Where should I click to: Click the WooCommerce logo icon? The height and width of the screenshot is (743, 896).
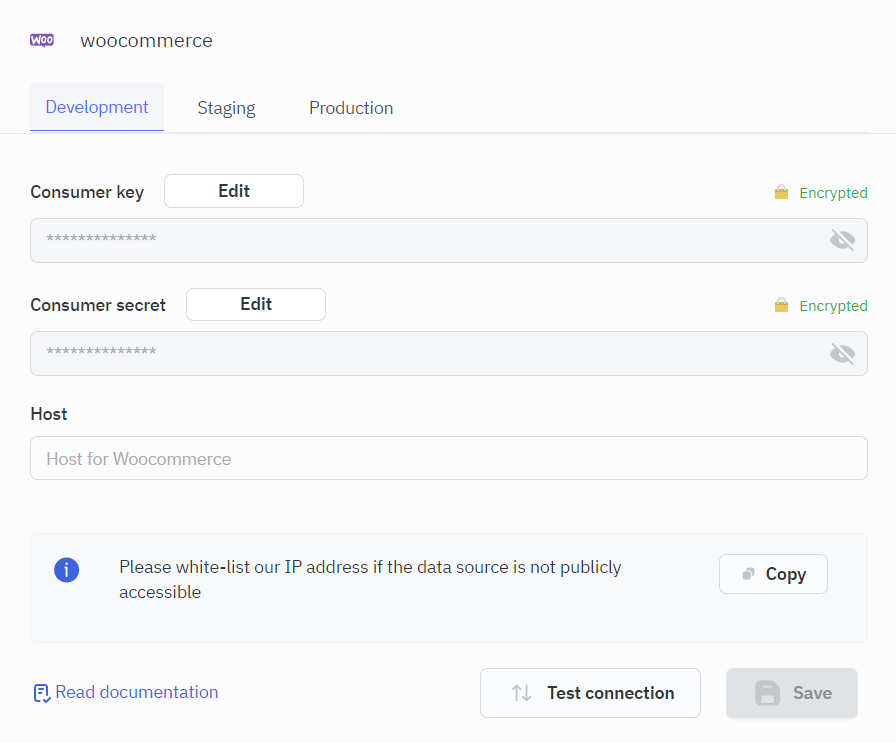tap(42, 41)
